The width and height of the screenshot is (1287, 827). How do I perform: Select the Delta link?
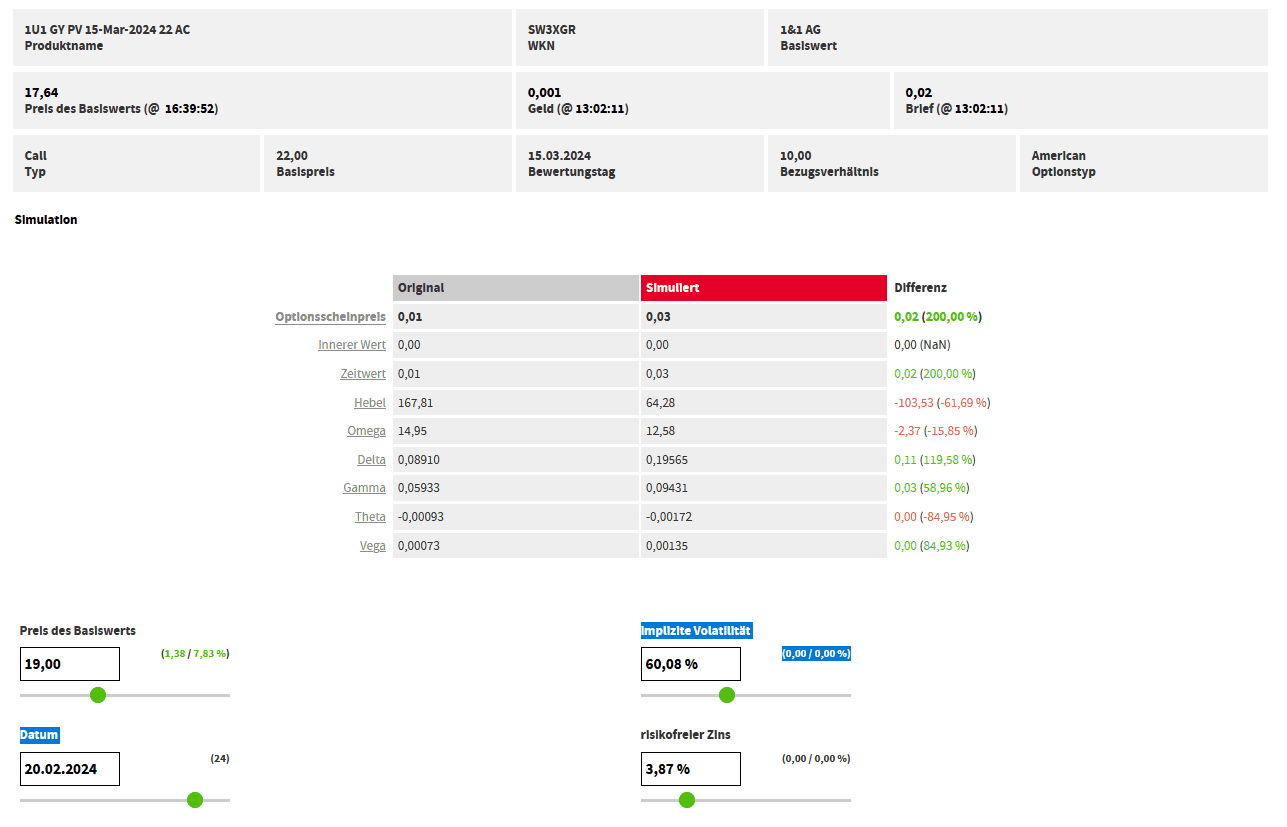(x=371, y=460)
